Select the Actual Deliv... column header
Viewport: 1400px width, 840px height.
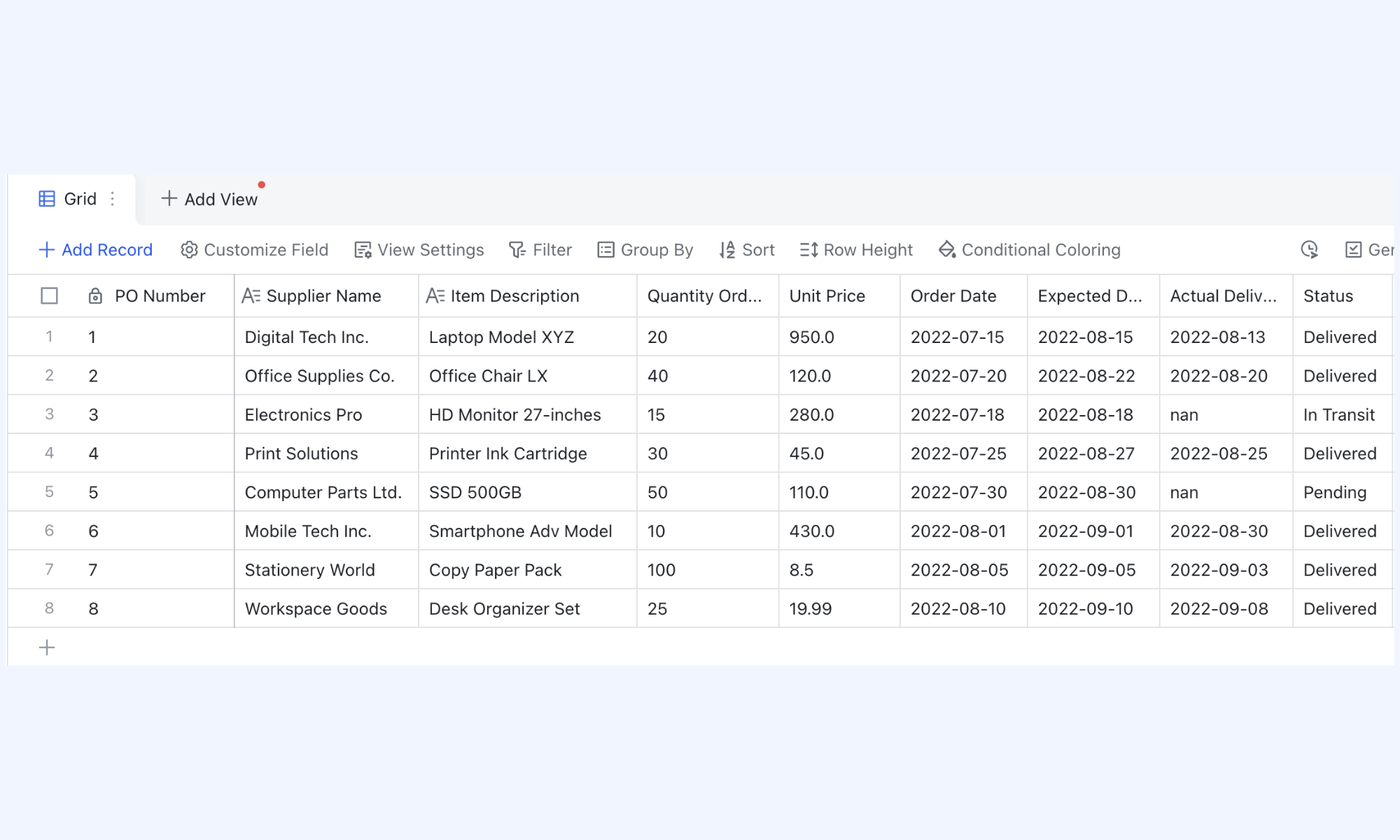pyautogui.click(x=1226, y=296)
